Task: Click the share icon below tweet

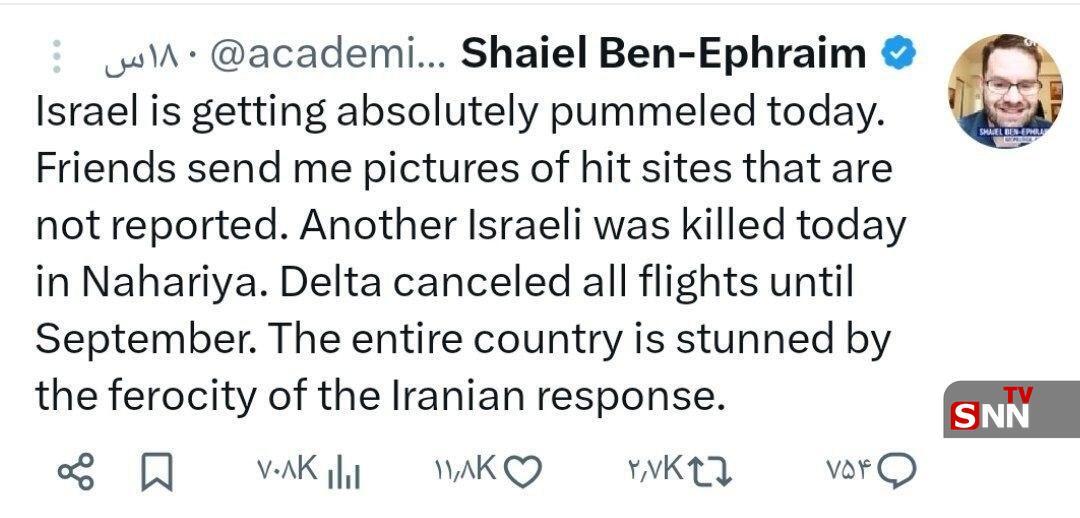Action: pos(76,470)
